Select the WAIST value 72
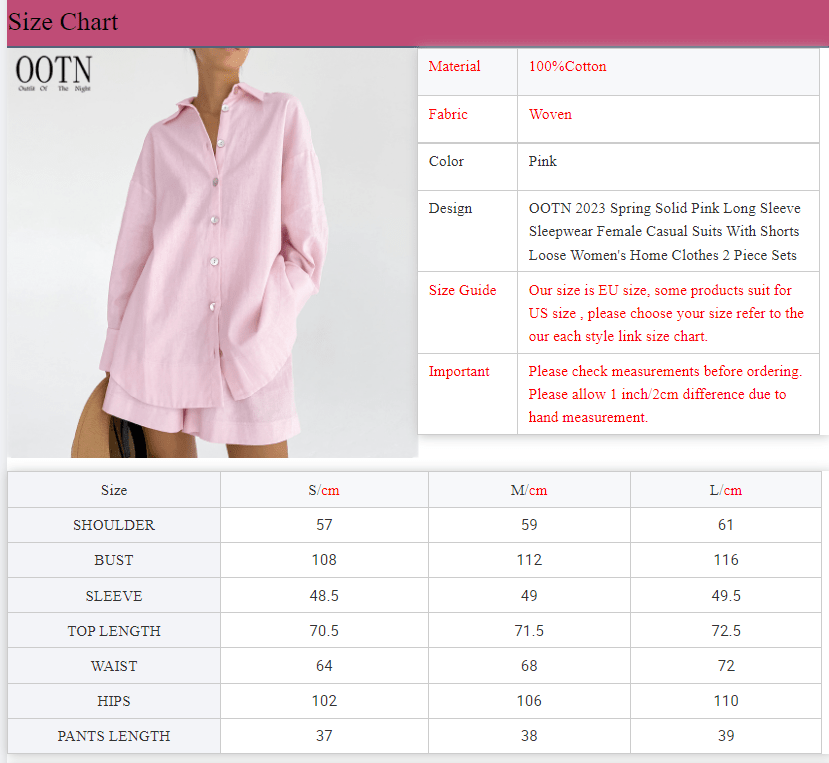Viewport: 829px width, 763px height. click(x=725, y=665)
